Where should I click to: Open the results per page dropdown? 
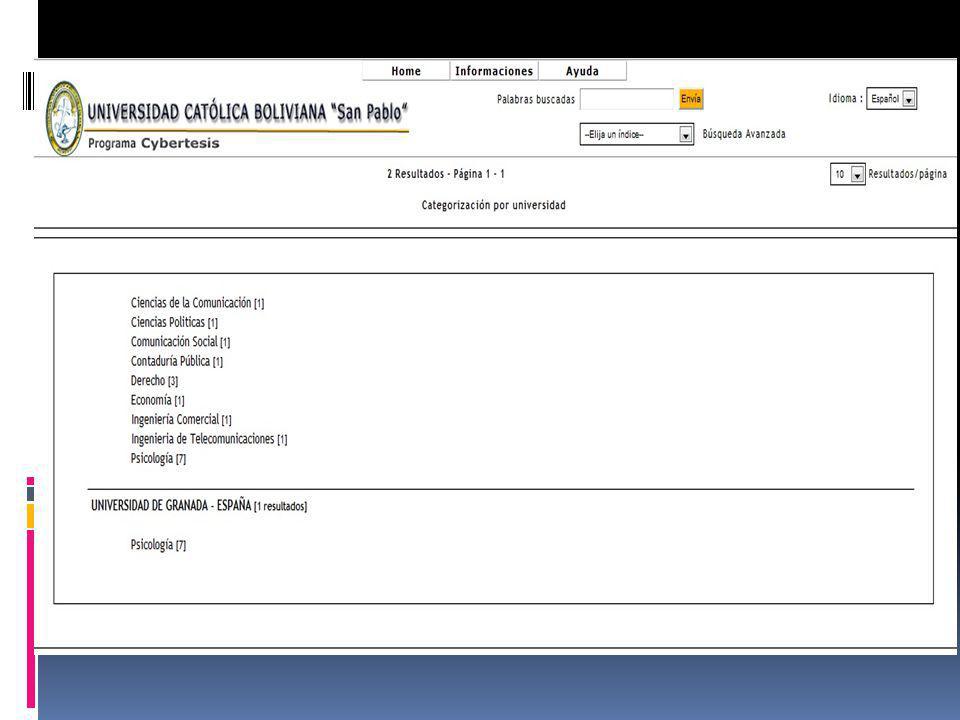click(x=847, y=174)
